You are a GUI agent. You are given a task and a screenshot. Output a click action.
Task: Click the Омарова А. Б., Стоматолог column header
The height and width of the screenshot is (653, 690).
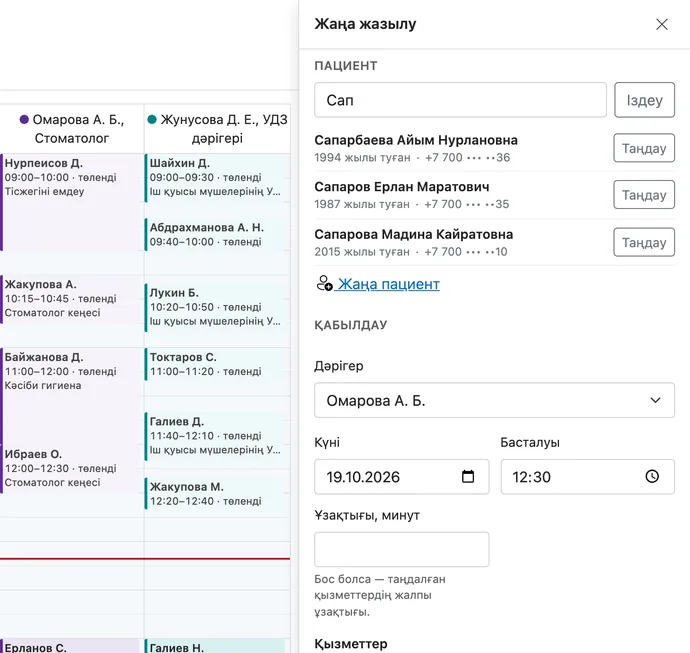click(72, 129)
